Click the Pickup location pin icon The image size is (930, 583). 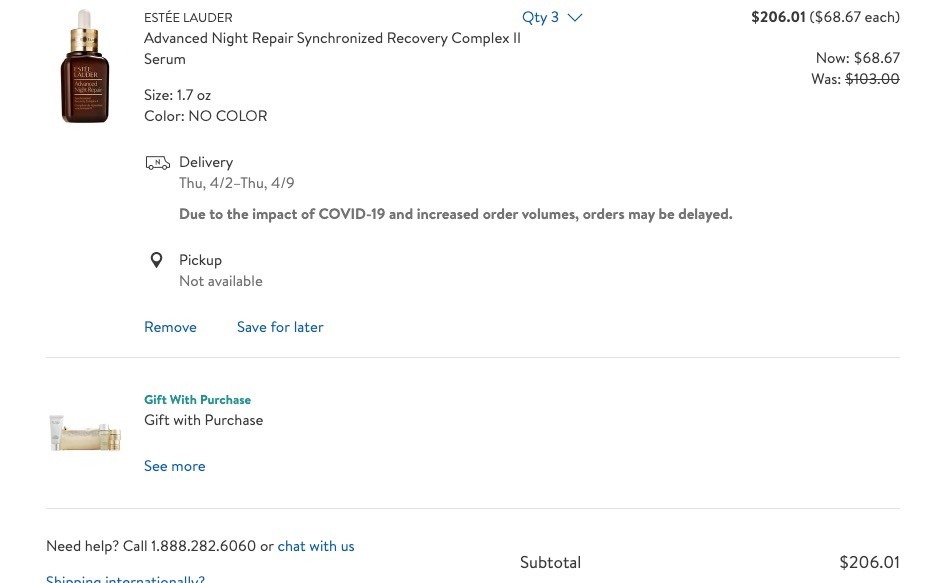pos(156,260)
